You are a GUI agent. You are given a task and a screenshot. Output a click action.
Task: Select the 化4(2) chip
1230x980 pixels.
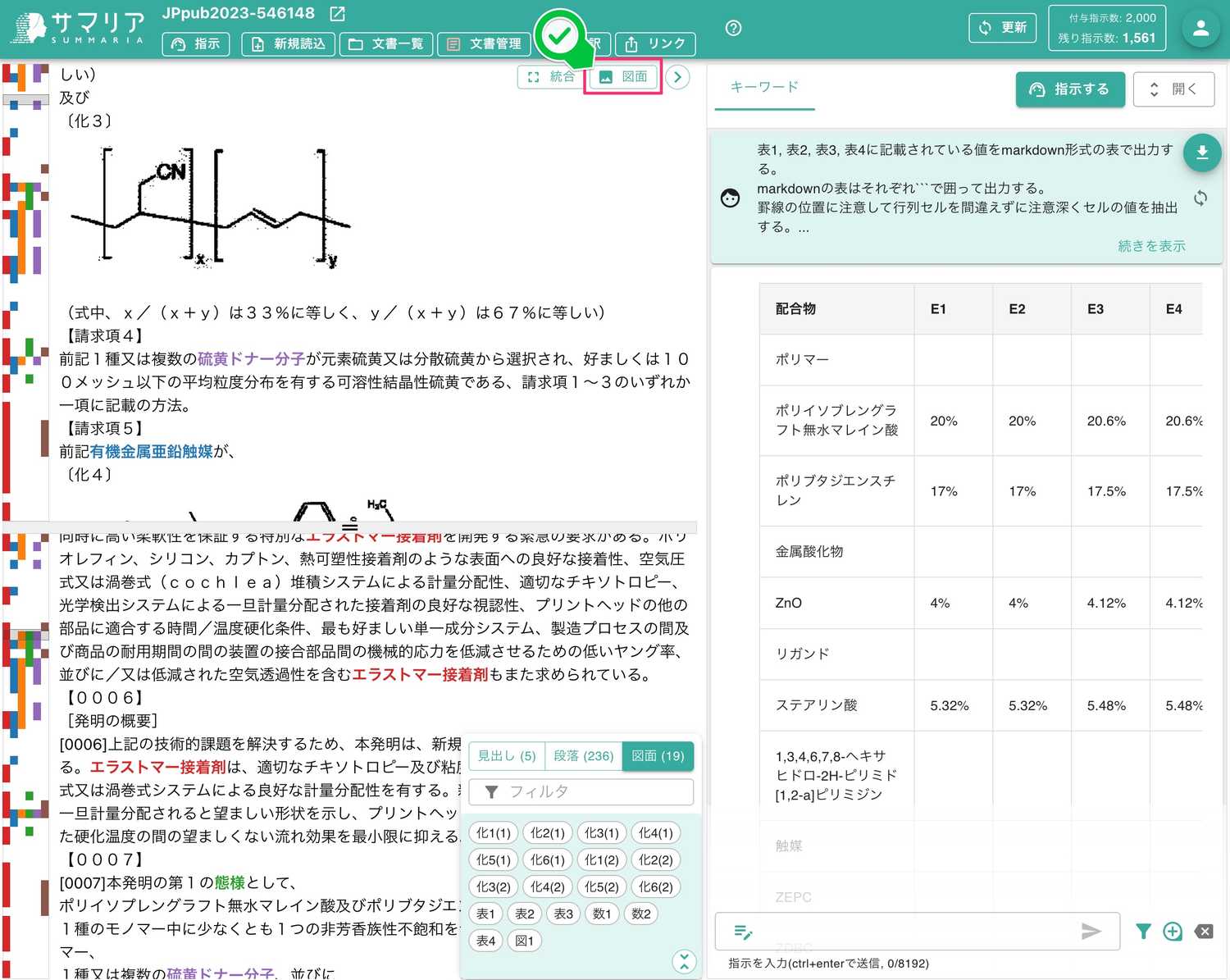[548, 887]
